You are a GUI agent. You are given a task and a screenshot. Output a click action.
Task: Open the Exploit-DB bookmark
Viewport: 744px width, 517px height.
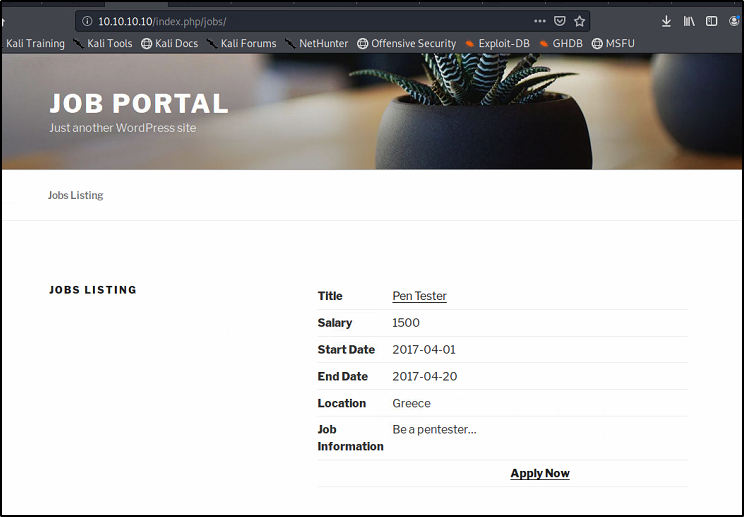click(497, 44)
